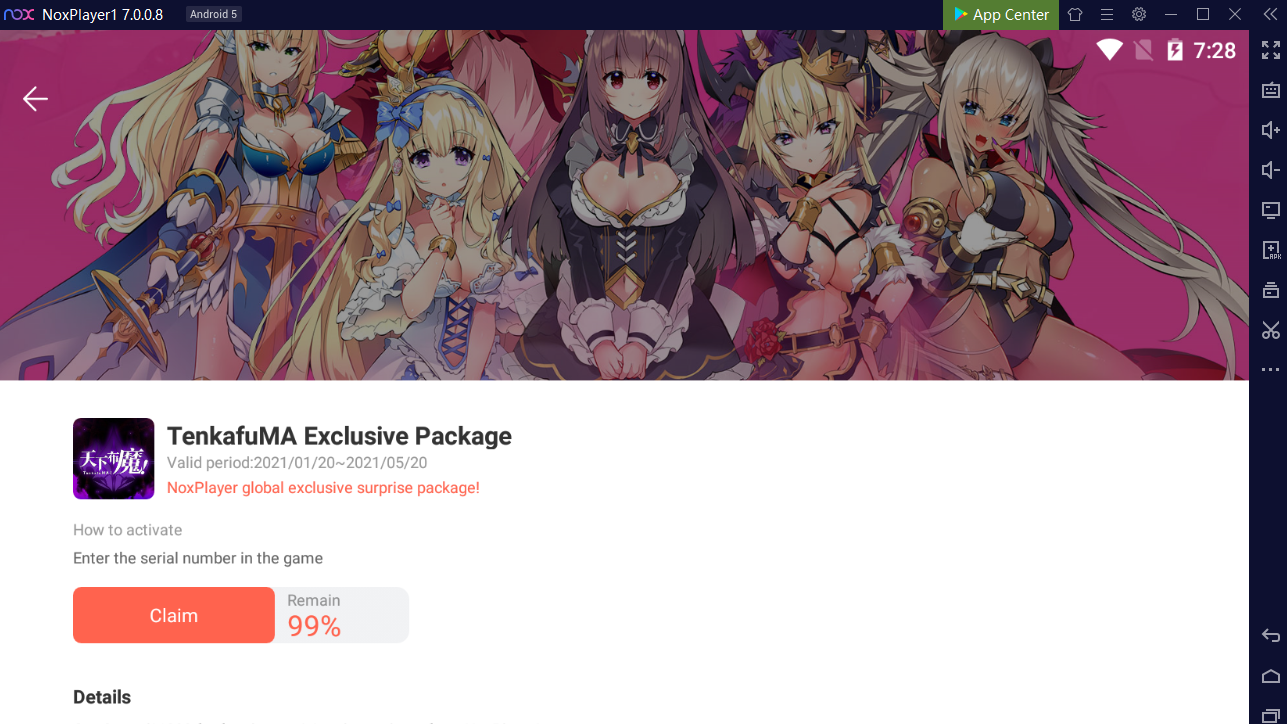Image resolution: width=1287 pixels, height=724 pixels.
Task: Increase volume with sidebar speaker plus
Action: 1271,130
